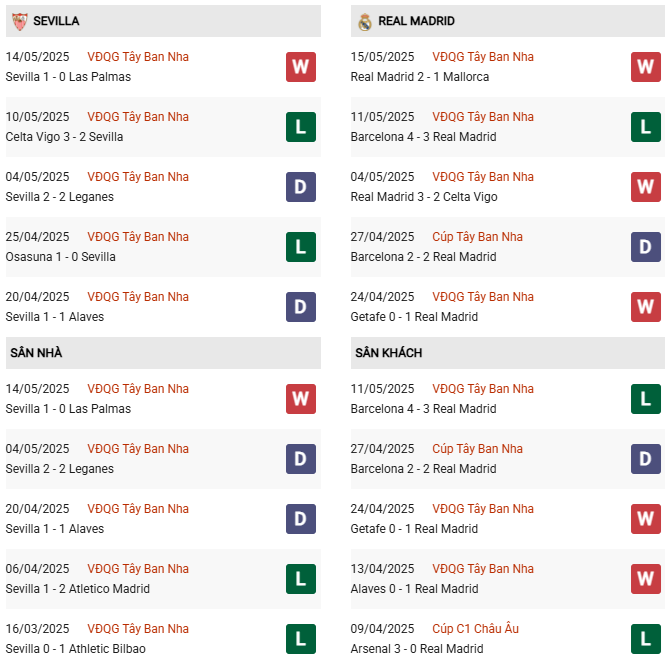The height and width of the screenshot is (672, 665).
Task: Select the SÂN KHÁCH section header
Action: pyautogui.click(x=508, y=353)
